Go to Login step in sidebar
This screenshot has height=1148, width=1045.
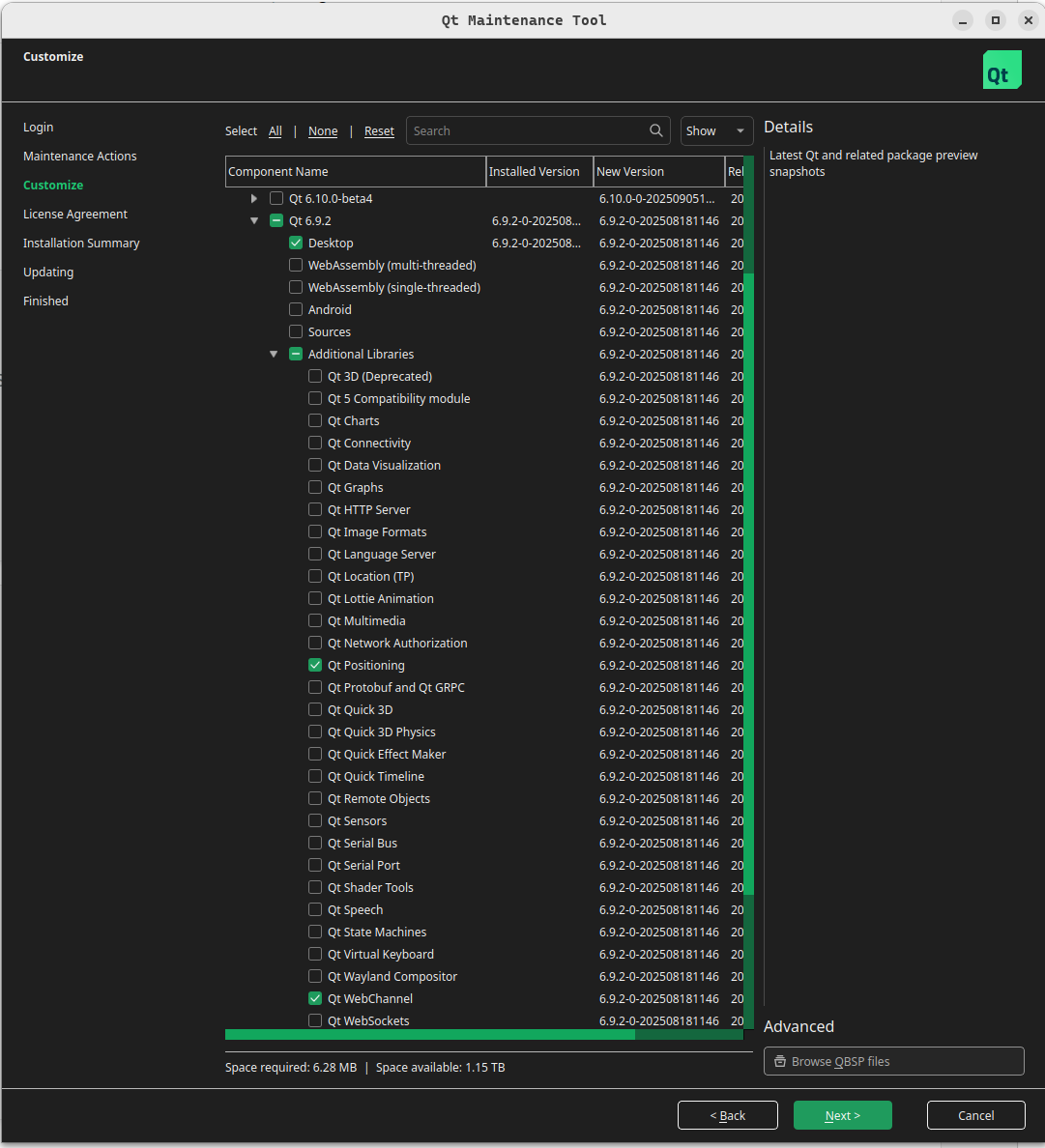pyautogui.click(x=38, y=127)
